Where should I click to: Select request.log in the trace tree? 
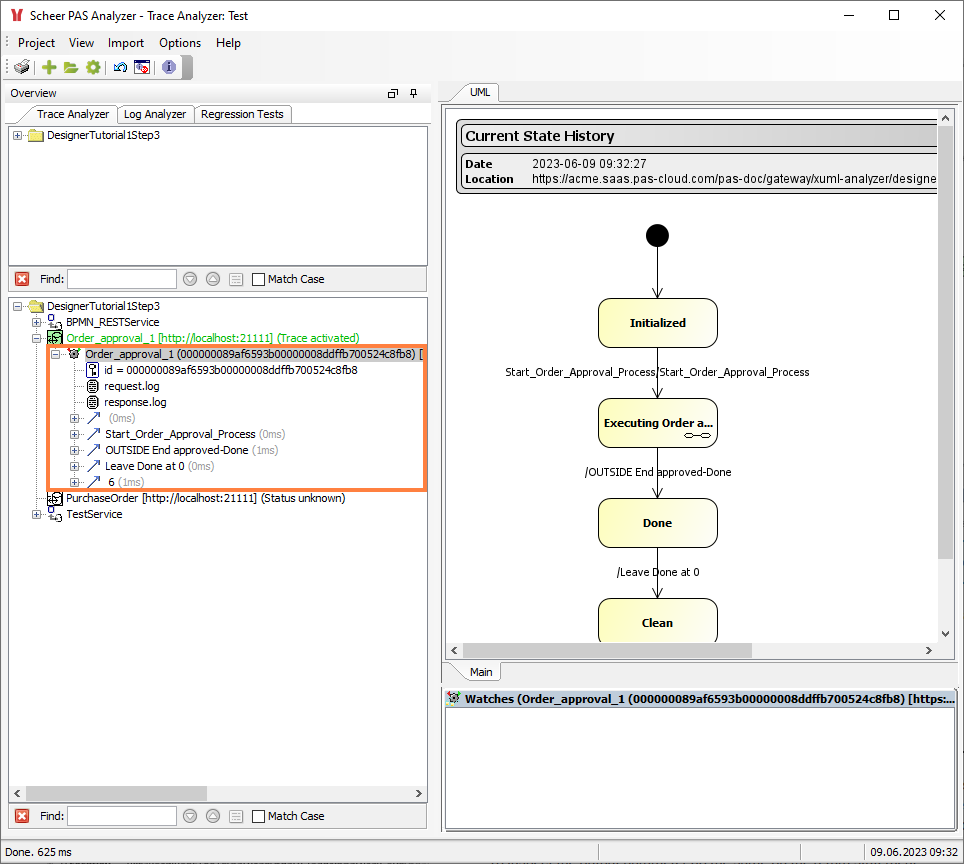click(x=131, y=386)
